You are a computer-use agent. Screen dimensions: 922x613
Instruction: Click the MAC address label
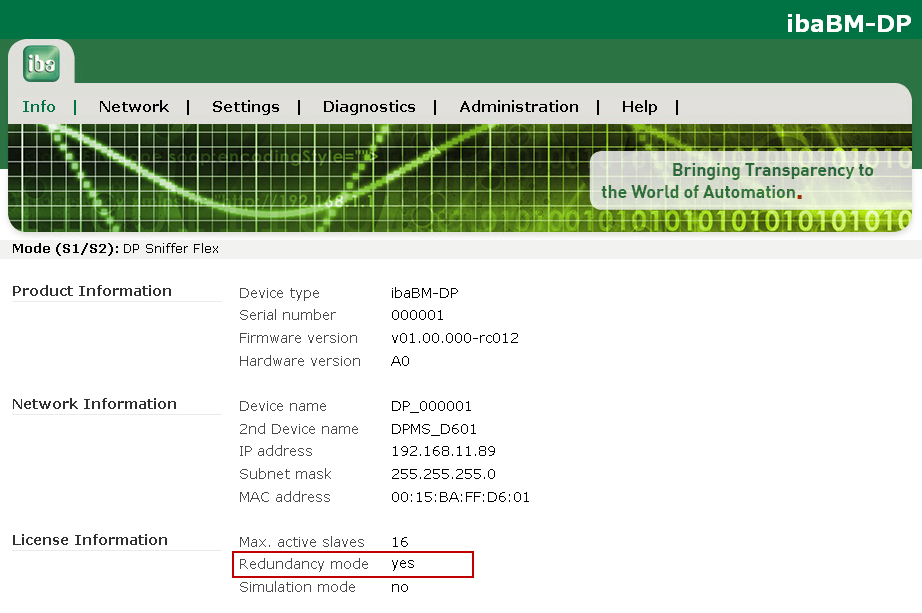(285, 497)
